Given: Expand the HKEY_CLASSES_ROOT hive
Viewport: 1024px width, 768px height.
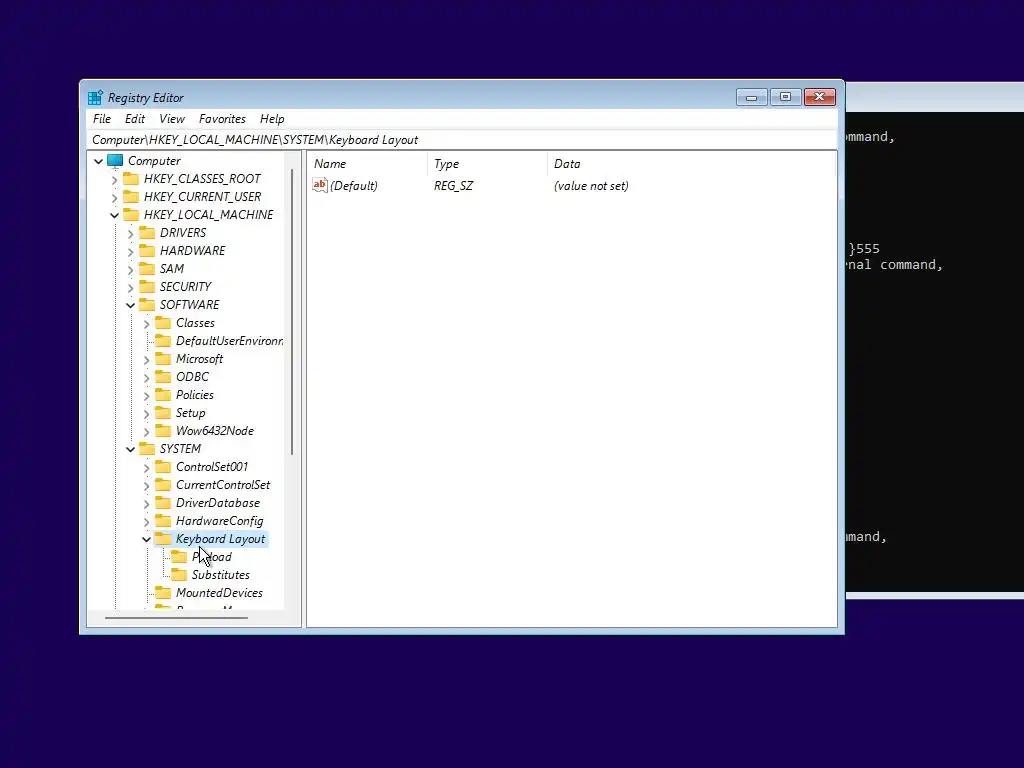Looking at the screenshot, I should [x=115, y=180].
